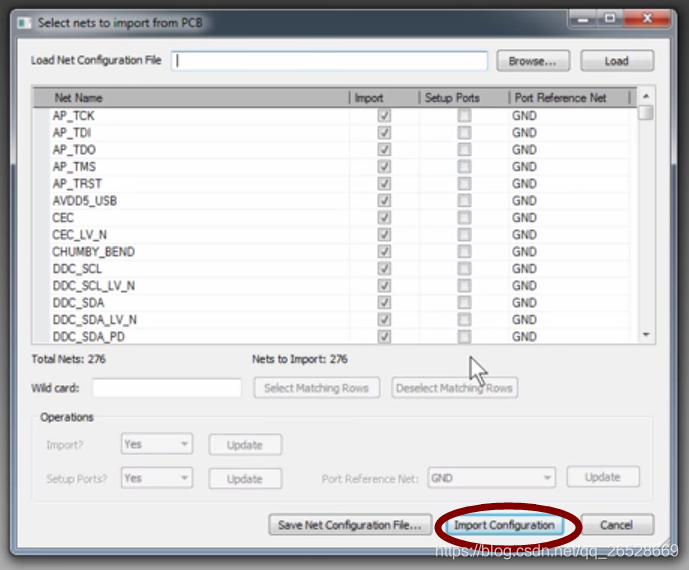Click scrollbar down arrow in net list
Screen dimensions: 689x570
(x=646, y=336)
